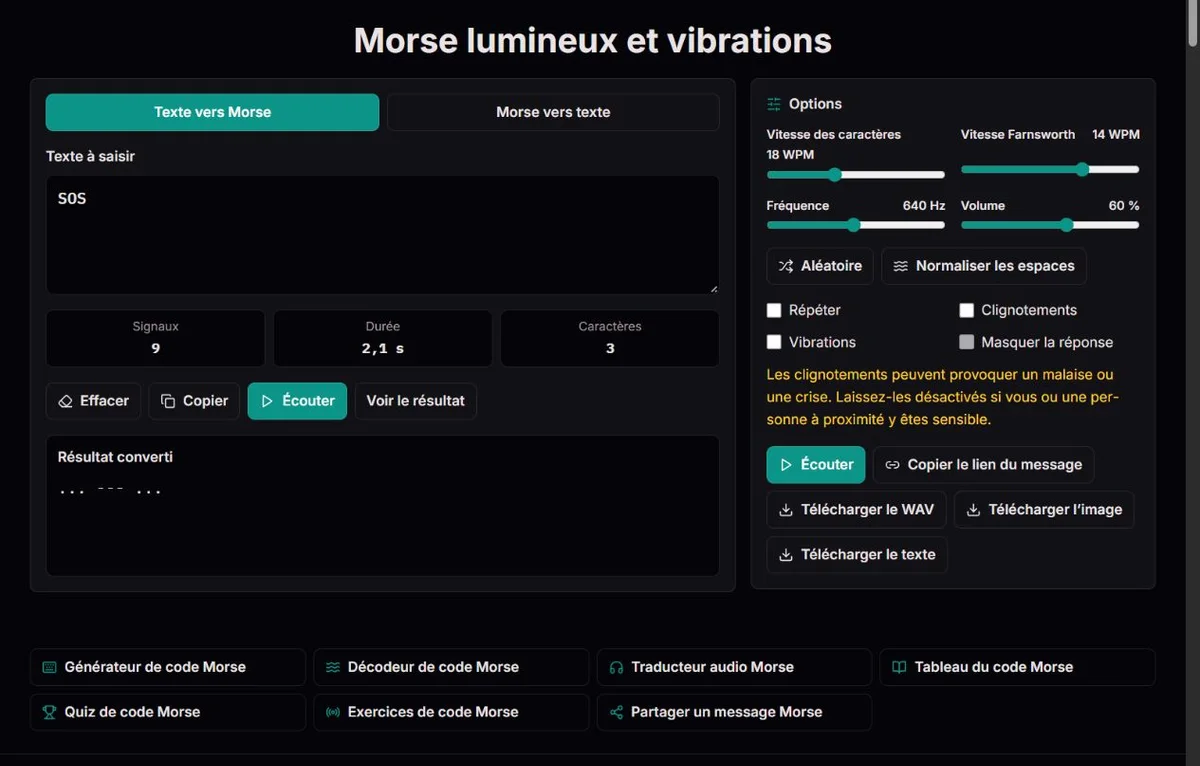Enable the Vibrations checkbox

pos(774,342)
